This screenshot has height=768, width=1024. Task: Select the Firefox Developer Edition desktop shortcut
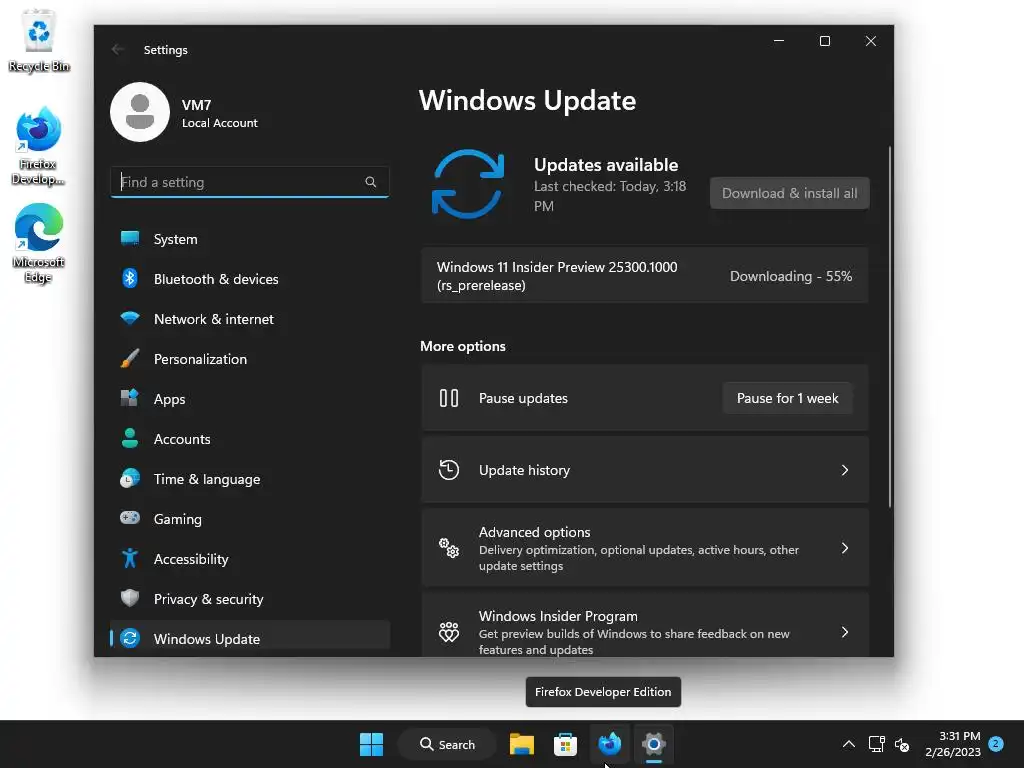[39, 146]
